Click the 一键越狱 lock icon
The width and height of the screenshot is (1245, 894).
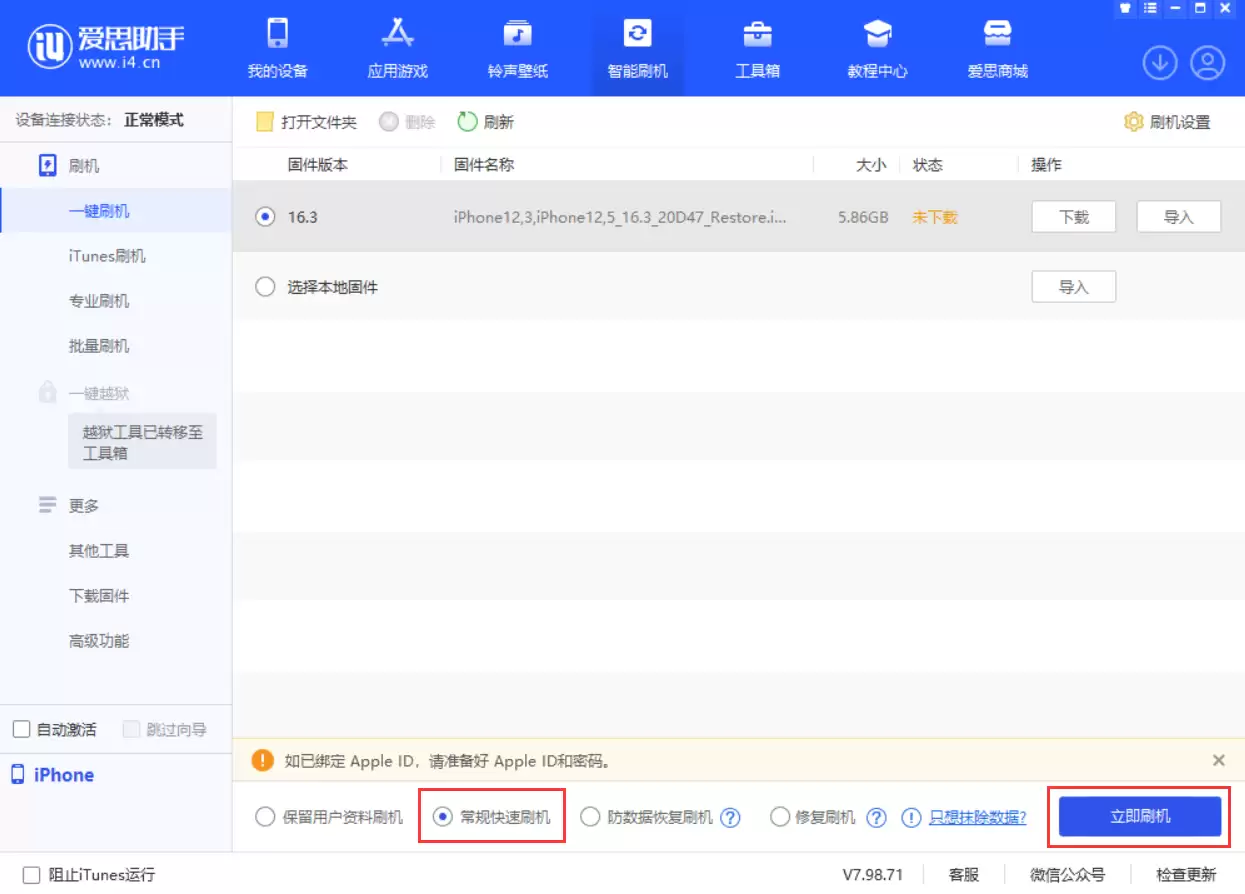[47, 392]
